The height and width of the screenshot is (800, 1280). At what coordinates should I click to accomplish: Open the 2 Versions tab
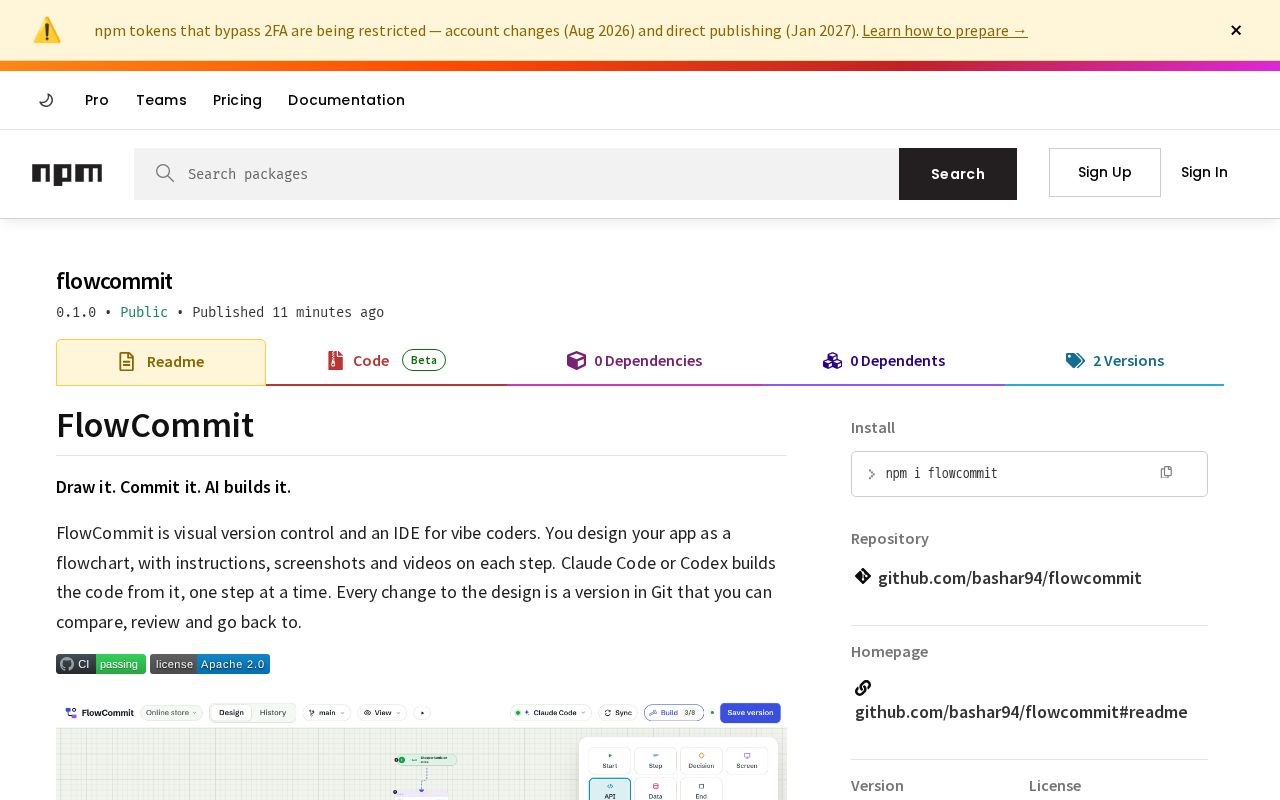pyautogui.click(x=1114, y=361)
